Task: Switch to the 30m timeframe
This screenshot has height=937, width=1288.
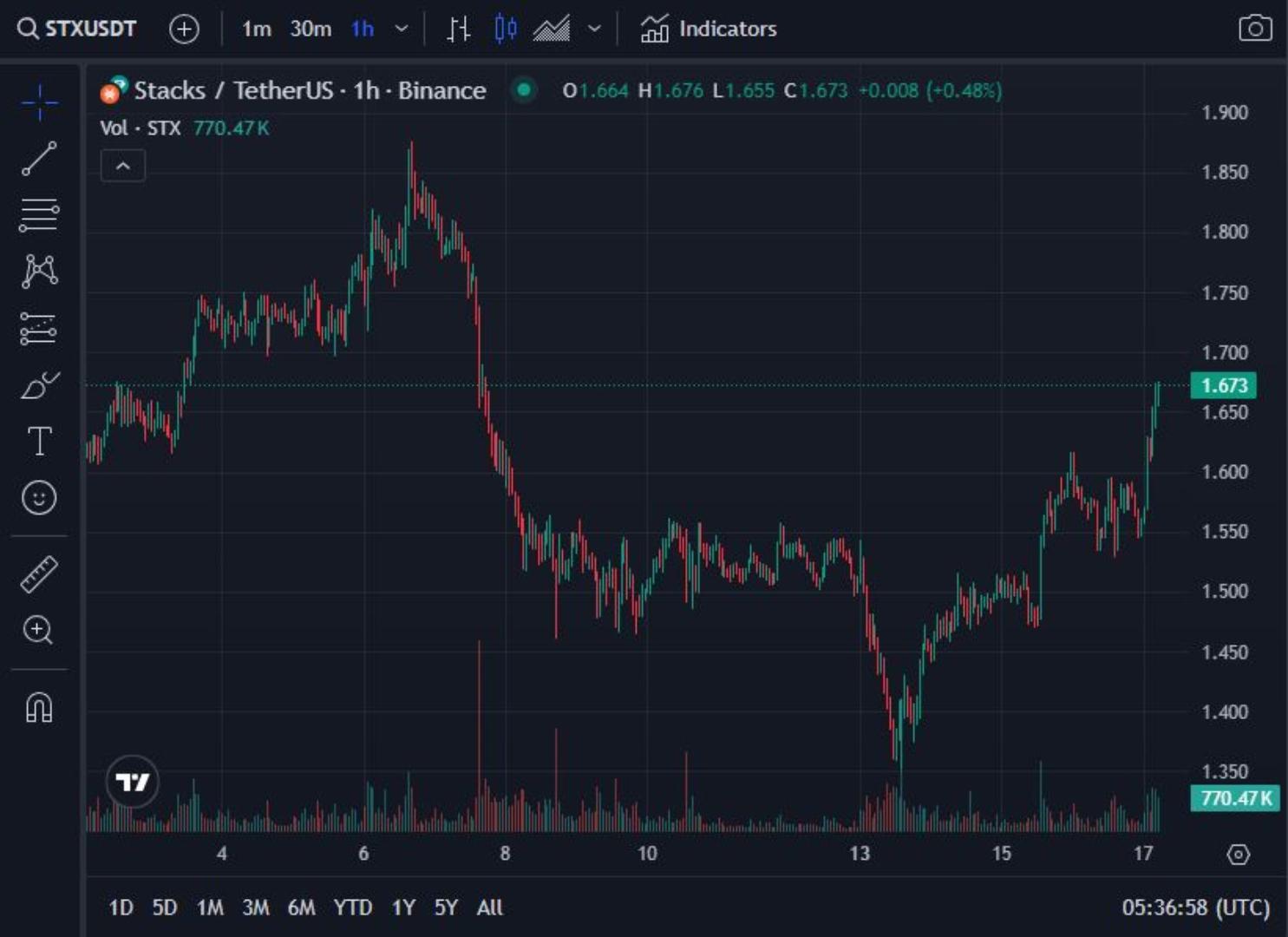Action: 311,29
